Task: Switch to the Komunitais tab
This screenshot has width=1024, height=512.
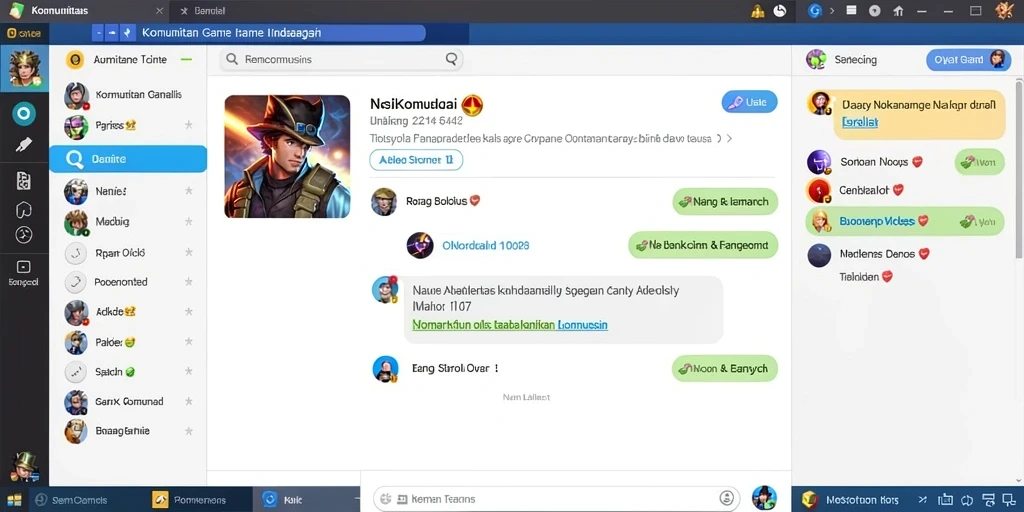Action: pos(85,11)
